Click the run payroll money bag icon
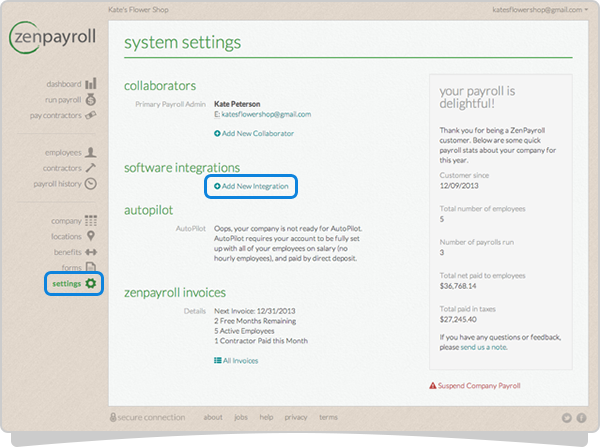 click(91, 100)
